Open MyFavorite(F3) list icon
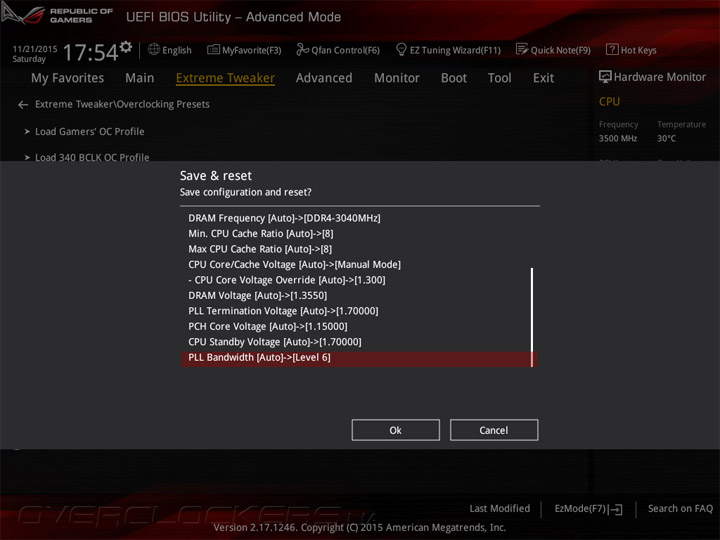Screen dimensions: 720x540 pos(213,50)
